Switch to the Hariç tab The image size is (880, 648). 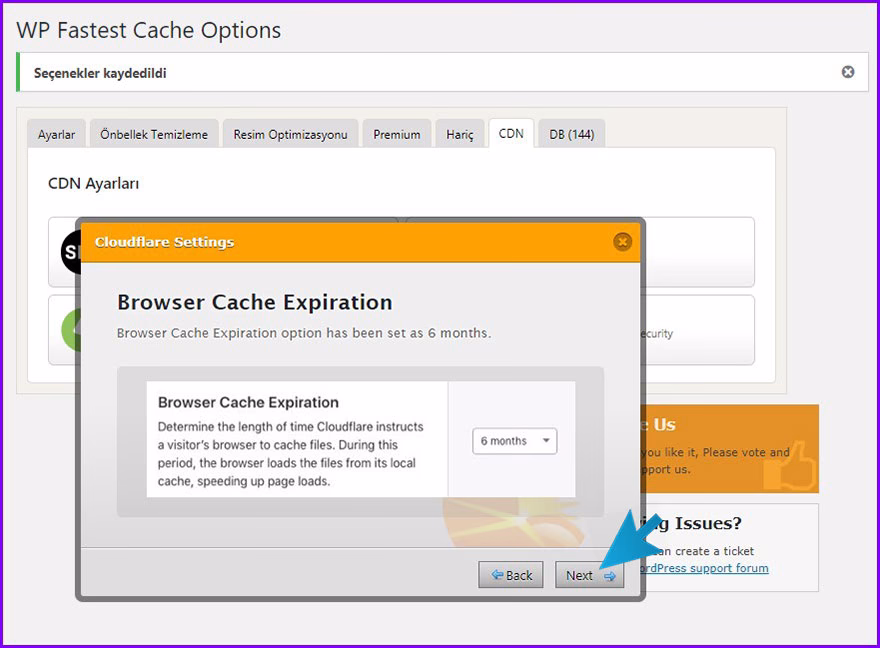click(460, 134)
